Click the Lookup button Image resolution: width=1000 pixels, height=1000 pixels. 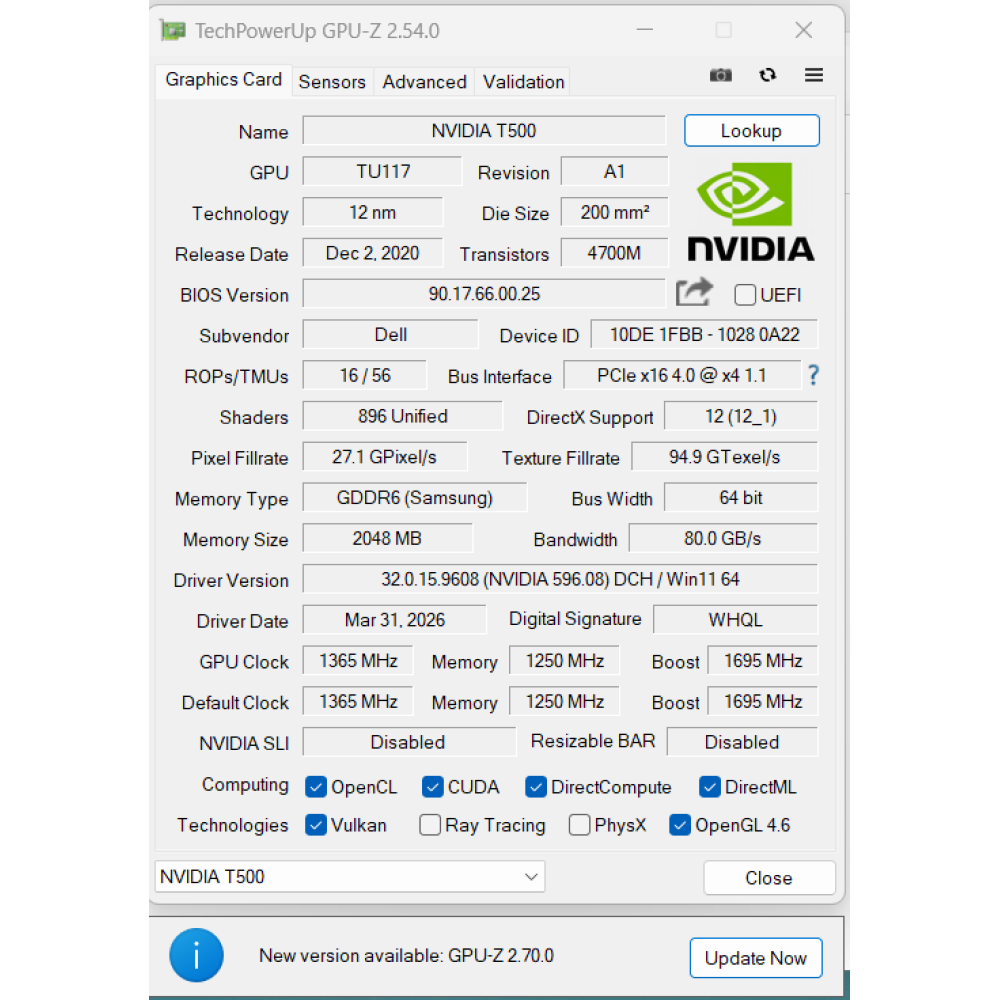[x=751, y=131]
